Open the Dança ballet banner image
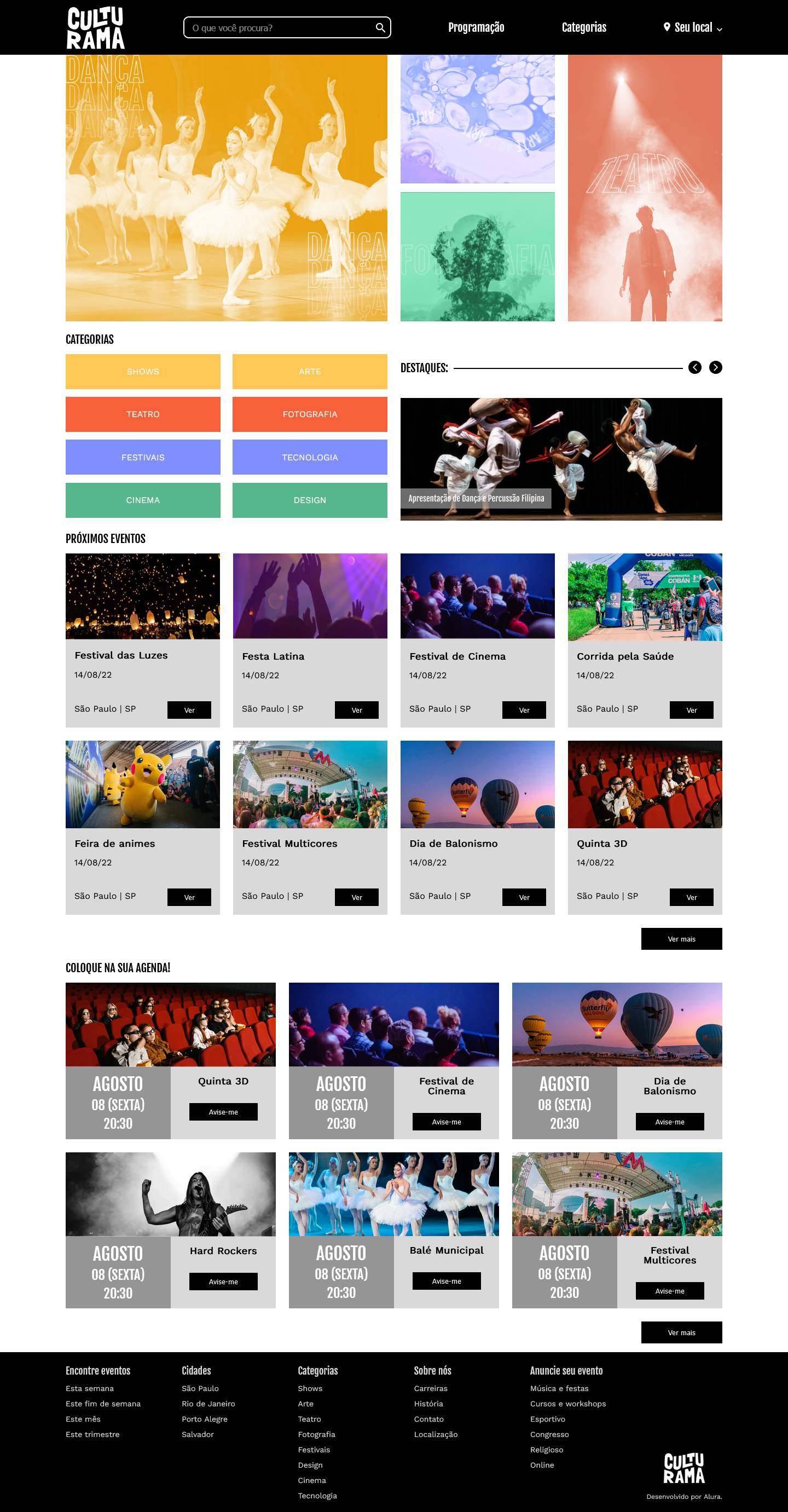Image resolution: width=788 pixels, height=1512 pixels. pos(227,188)
